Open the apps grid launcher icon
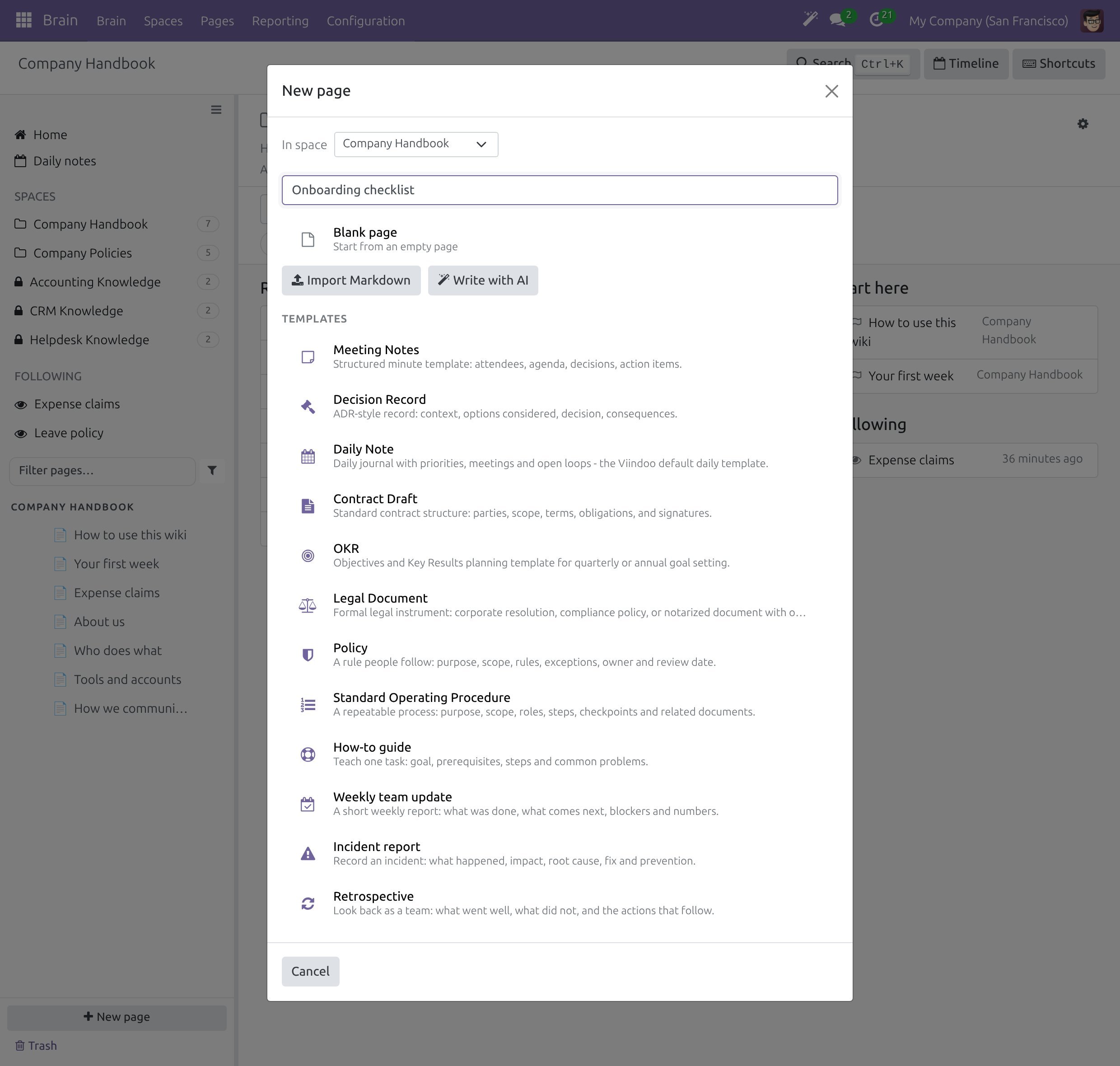Image resolution: width=1120 pixels, height=1066 pixels. point(23,20)
